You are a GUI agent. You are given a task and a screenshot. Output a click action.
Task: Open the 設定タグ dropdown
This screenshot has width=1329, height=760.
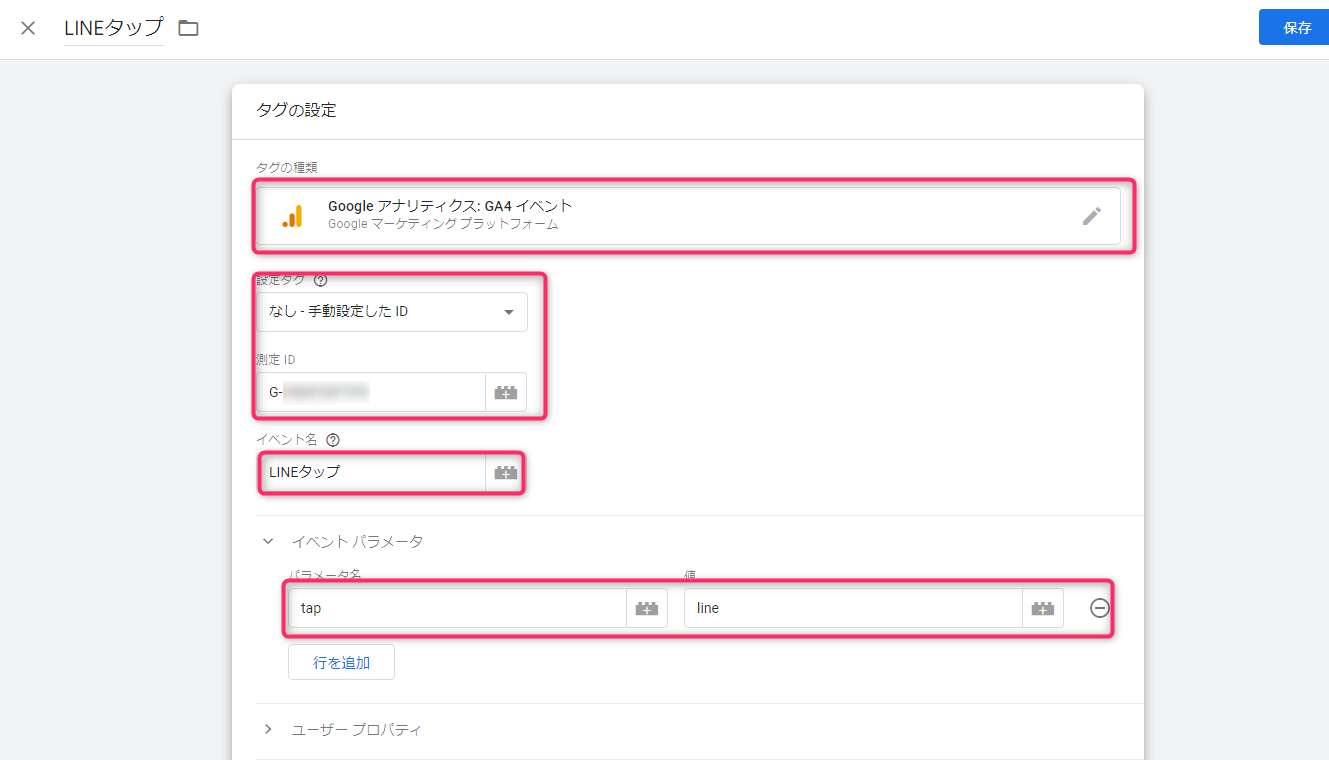pos(392,312)
